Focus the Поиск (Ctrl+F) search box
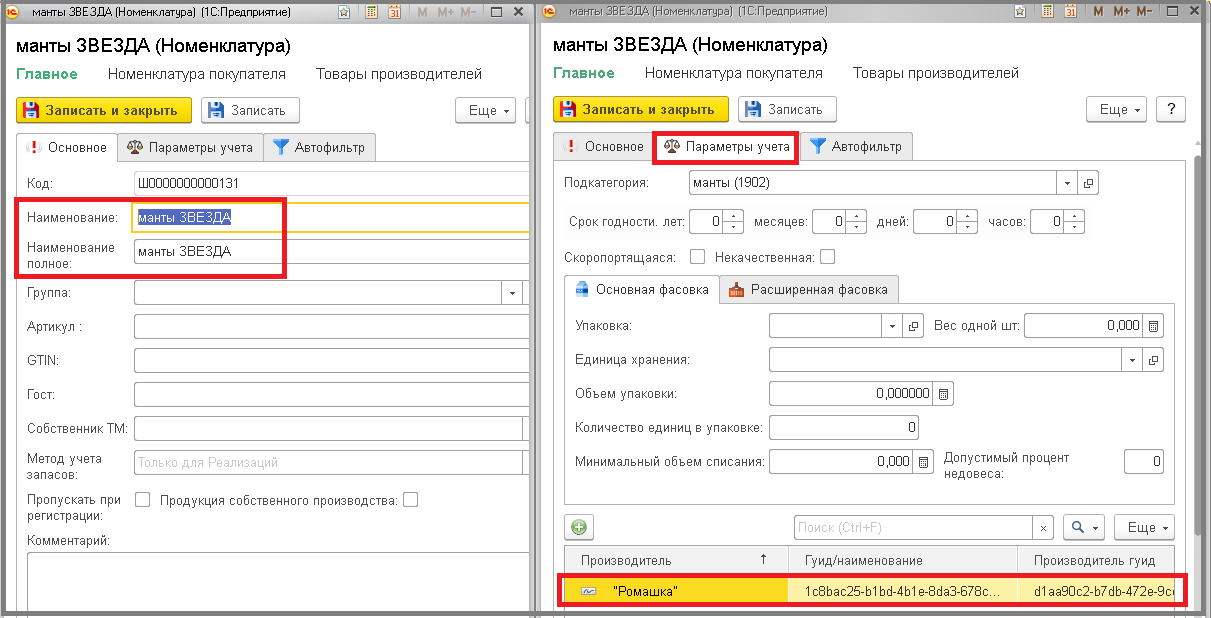Image resolution: width=1211 pixels, height=618 pixels. [913, 528]
